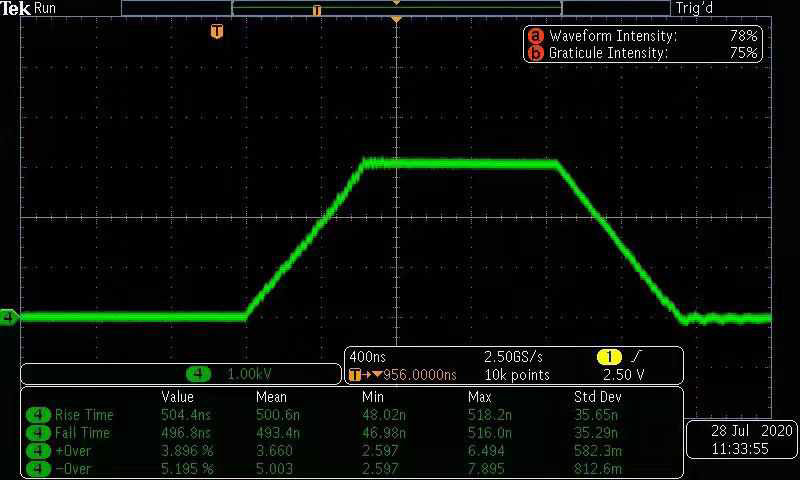Screen dimensions: 800x480
Task: Select the Fall Time measurement label
Action: pyautogui.click(x=83, y=433)
